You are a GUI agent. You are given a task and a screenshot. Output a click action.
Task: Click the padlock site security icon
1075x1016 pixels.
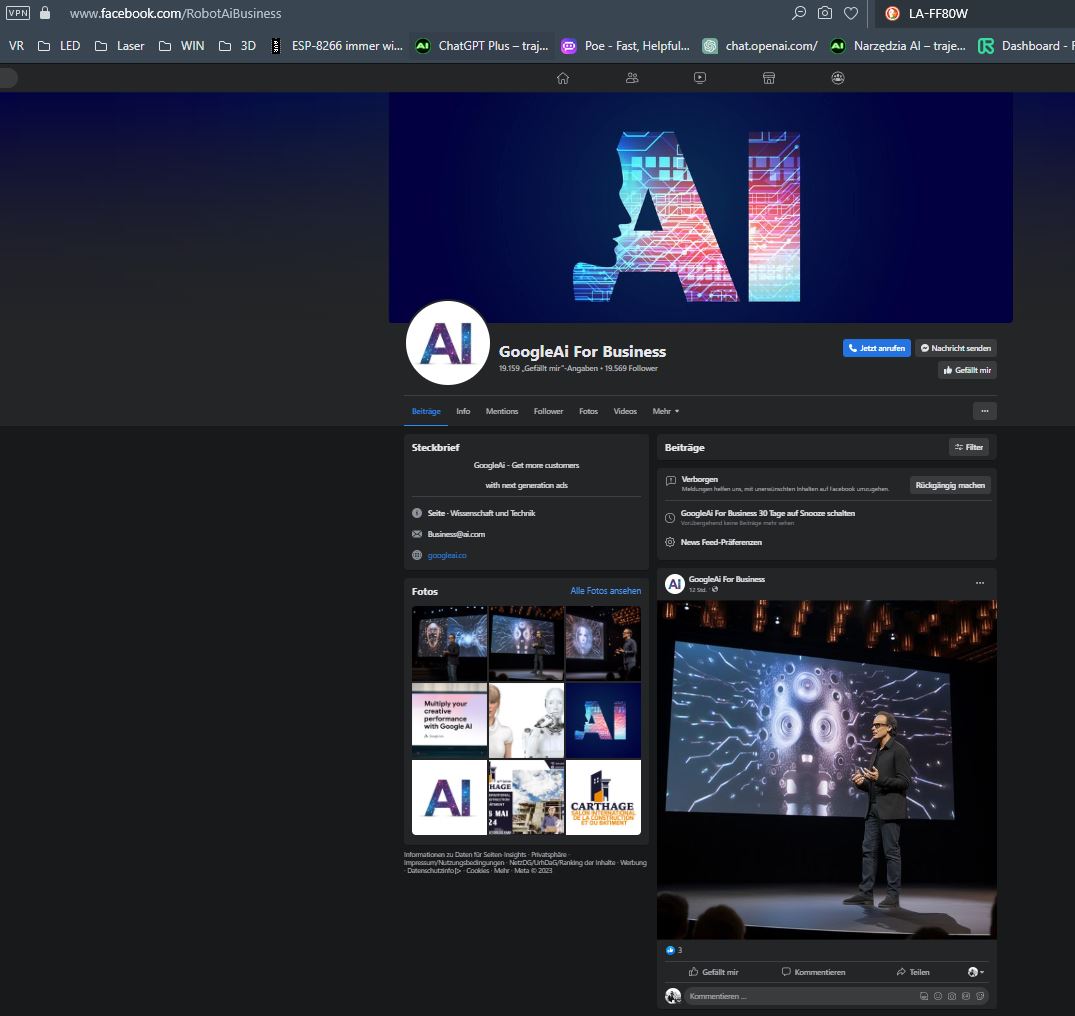tap(45, 12)
